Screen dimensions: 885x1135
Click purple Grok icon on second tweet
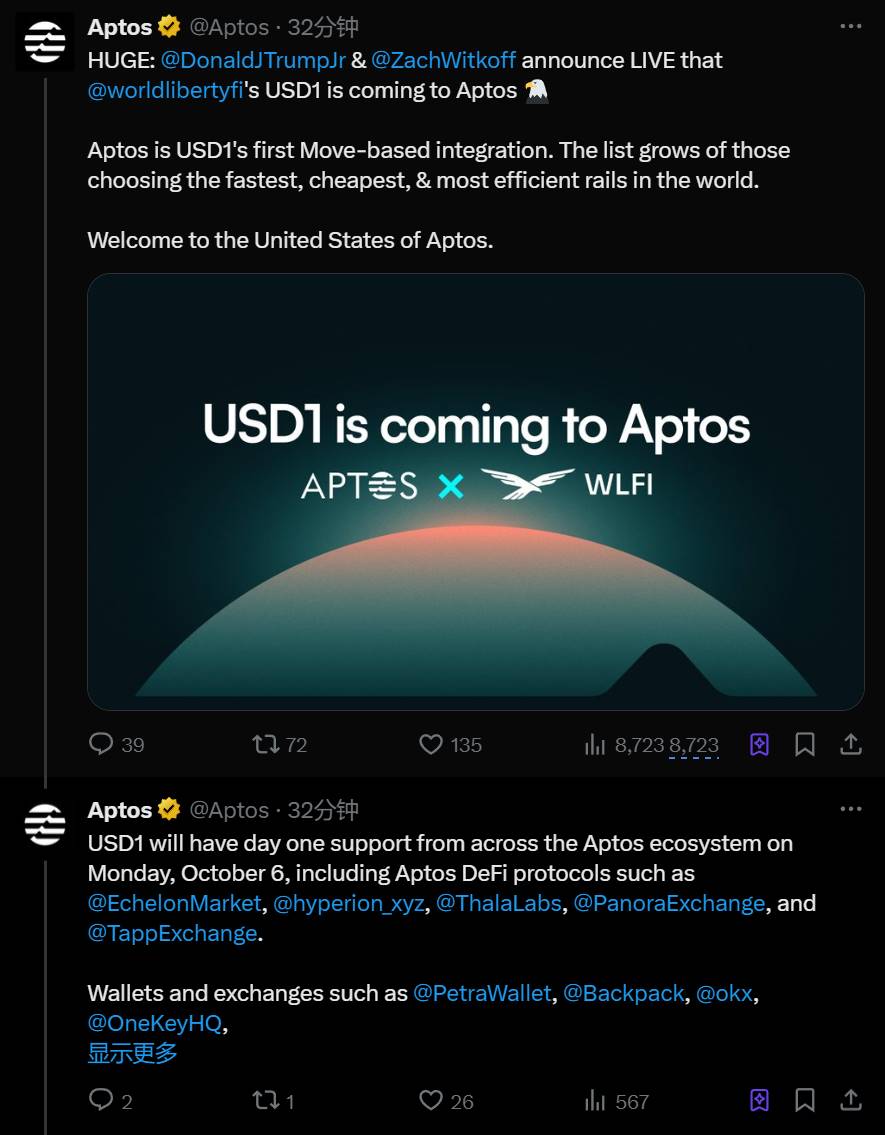759,1101
